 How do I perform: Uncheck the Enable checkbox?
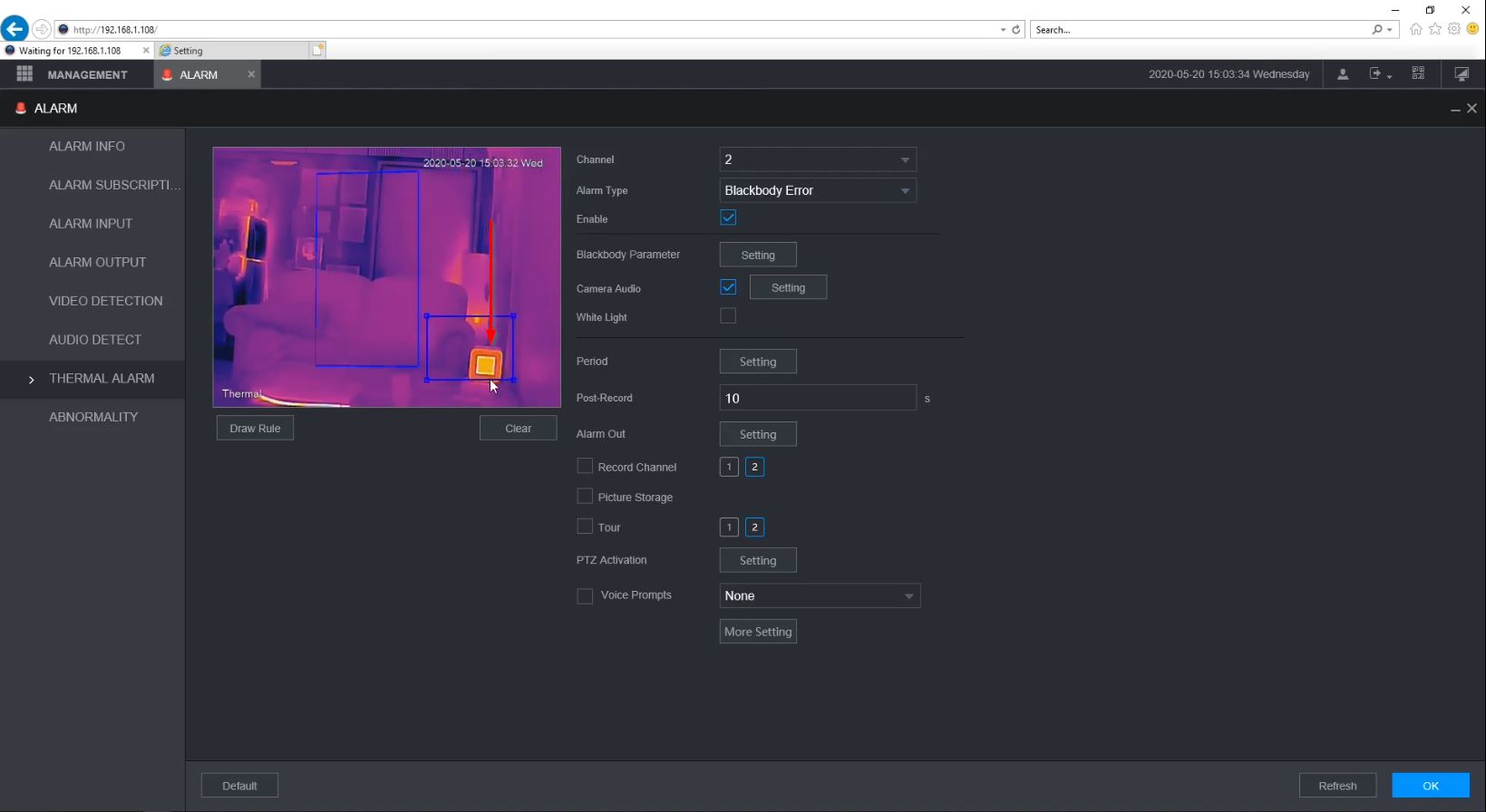coord(728,217)
